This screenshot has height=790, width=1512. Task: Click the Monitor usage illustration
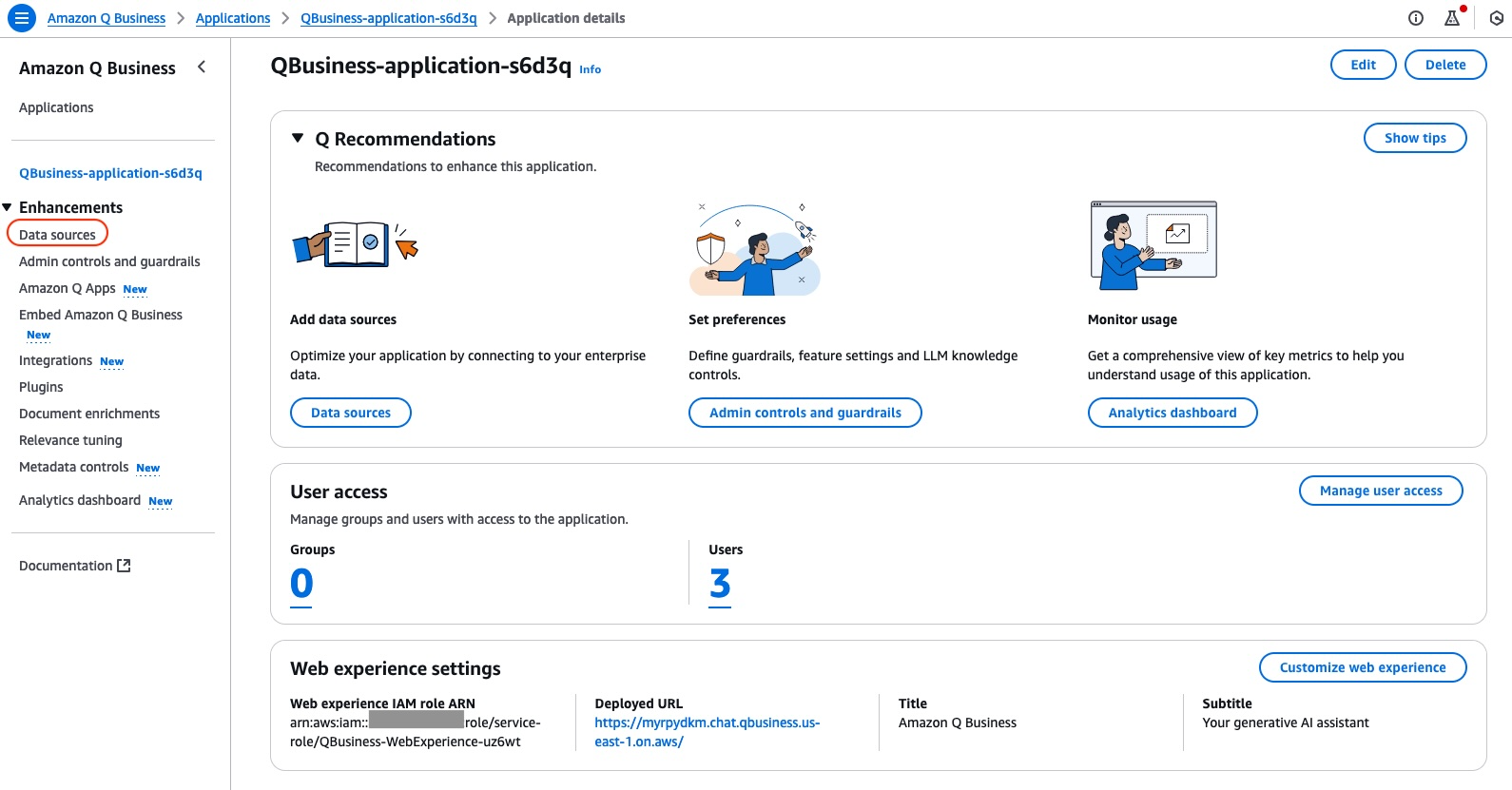1153,245
